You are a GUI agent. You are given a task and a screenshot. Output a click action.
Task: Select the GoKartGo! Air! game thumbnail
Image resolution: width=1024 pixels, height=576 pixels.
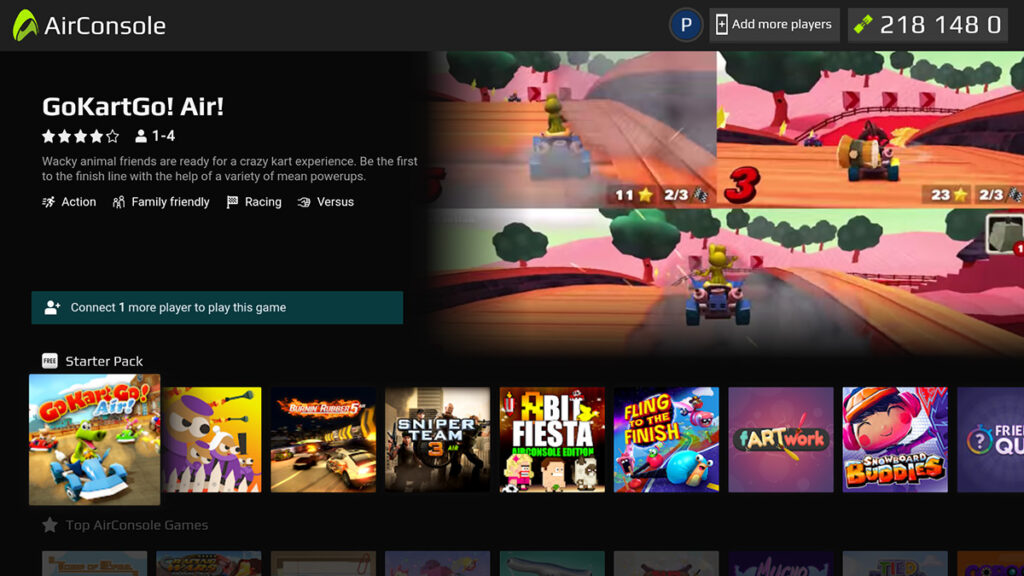point(94,439)
